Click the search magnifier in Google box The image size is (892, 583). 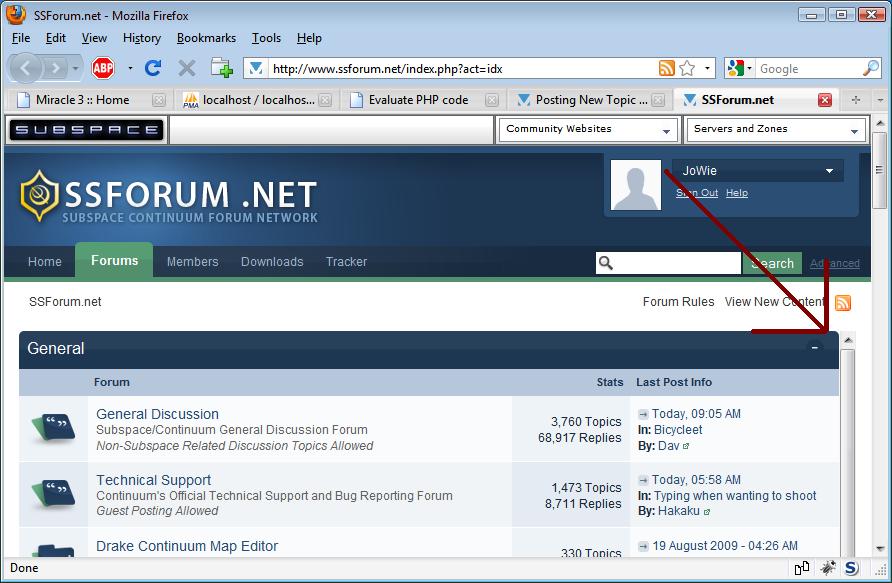click(x=871, y=68)
